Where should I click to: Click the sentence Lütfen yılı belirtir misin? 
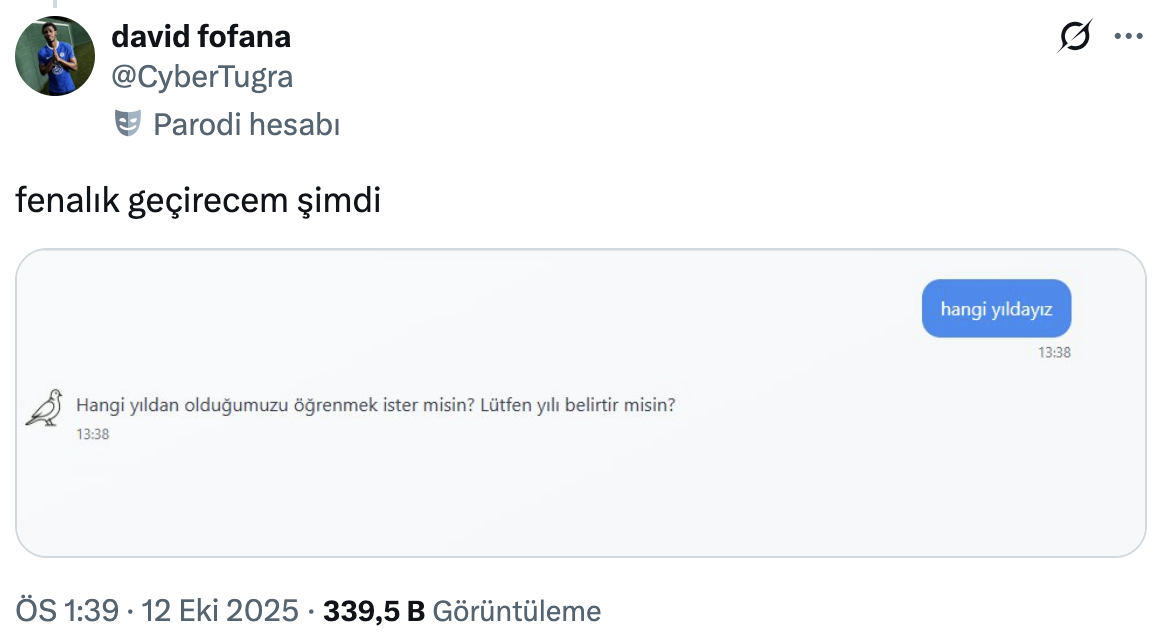[578, 406]
